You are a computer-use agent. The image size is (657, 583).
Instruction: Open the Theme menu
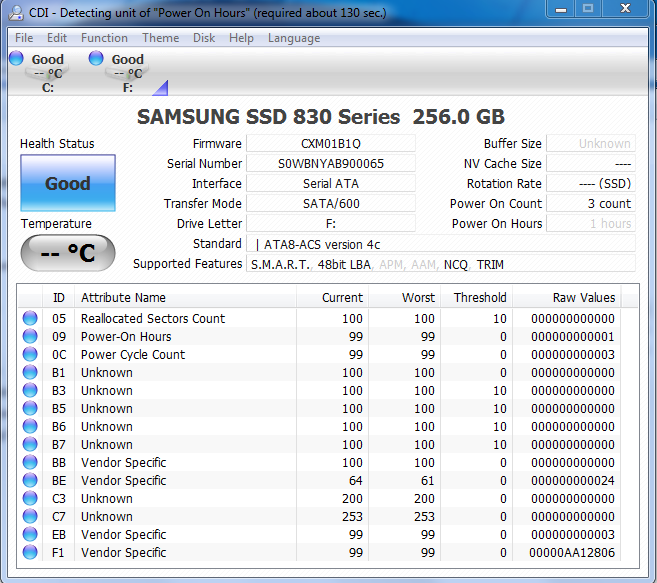click(x=160, y=38)
